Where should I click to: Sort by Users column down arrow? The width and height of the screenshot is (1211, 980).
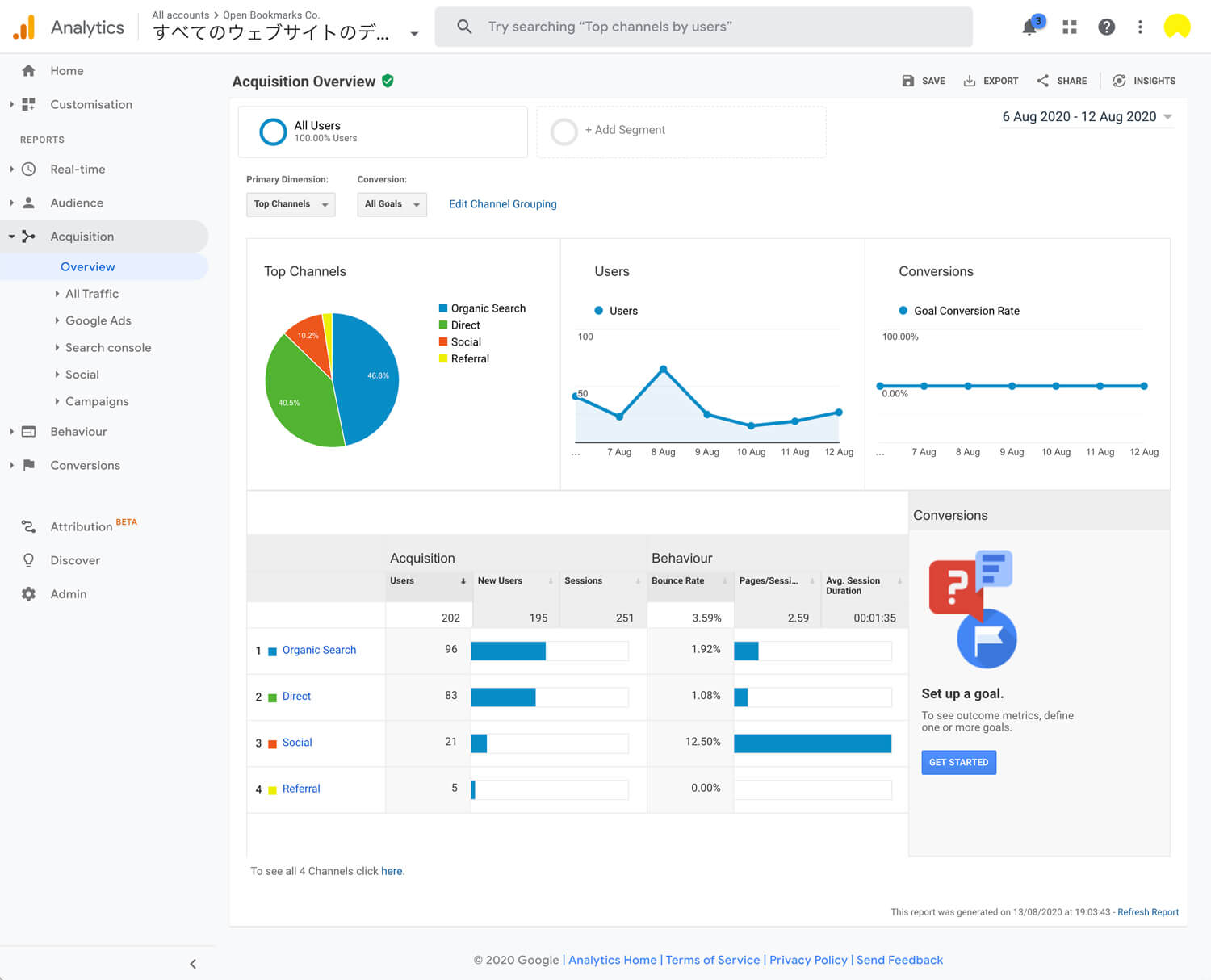[x=463, y=581]
